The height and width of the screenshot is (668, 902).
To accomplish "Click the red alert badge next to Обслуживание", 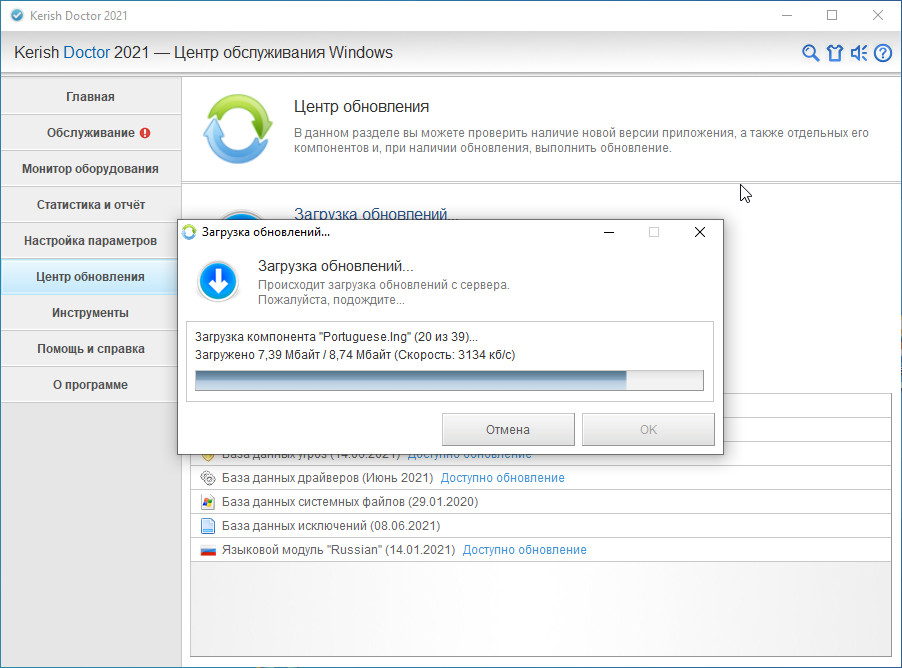I will pos(145,133).
